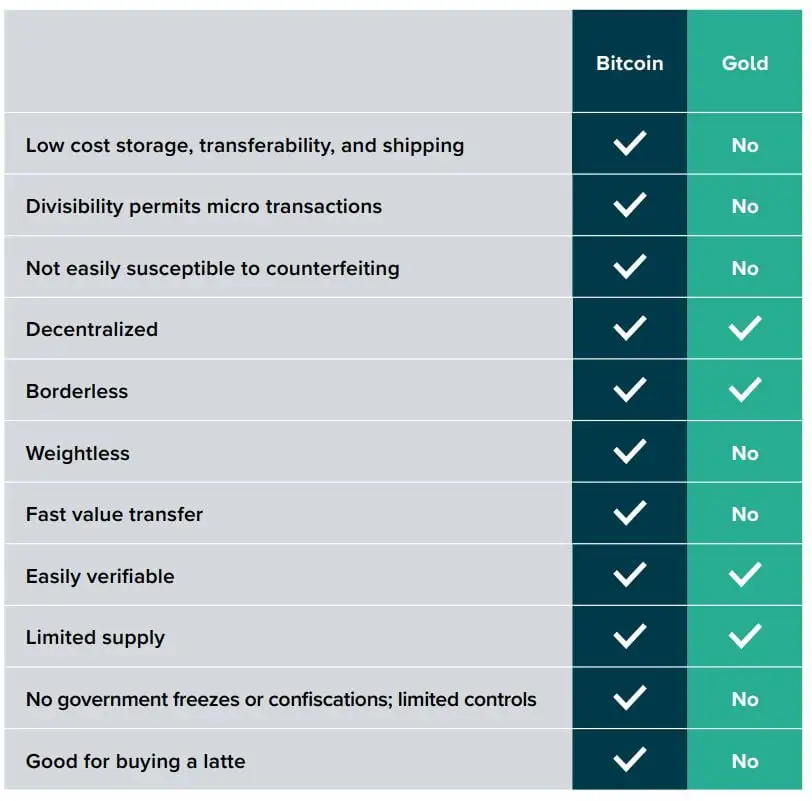Click Gold "No" for Low cost storage row
Screen dimensions: 812x801
click(x=745, y=145)
